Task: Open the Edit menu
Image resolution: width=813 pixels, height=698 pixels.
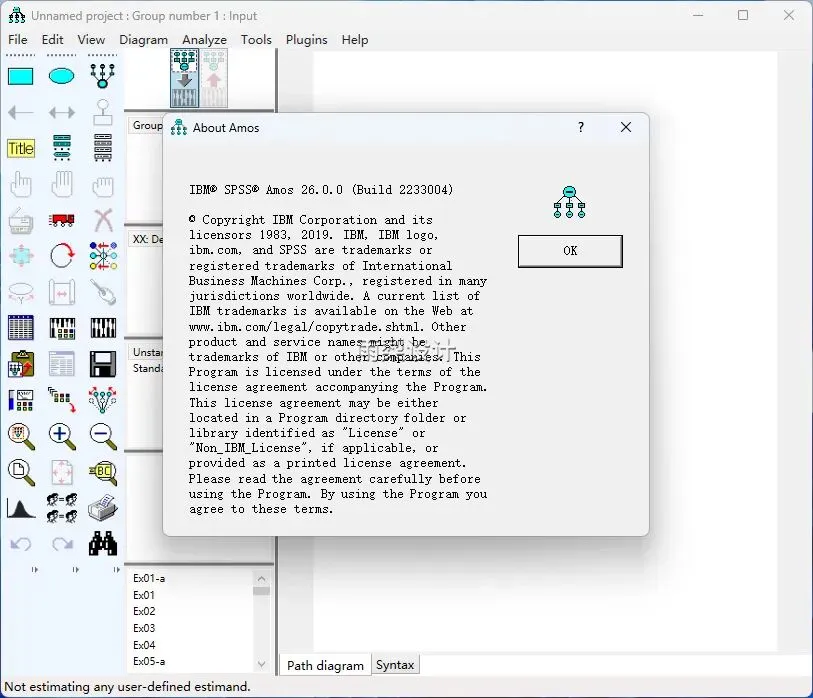Action: click(52, 40)
